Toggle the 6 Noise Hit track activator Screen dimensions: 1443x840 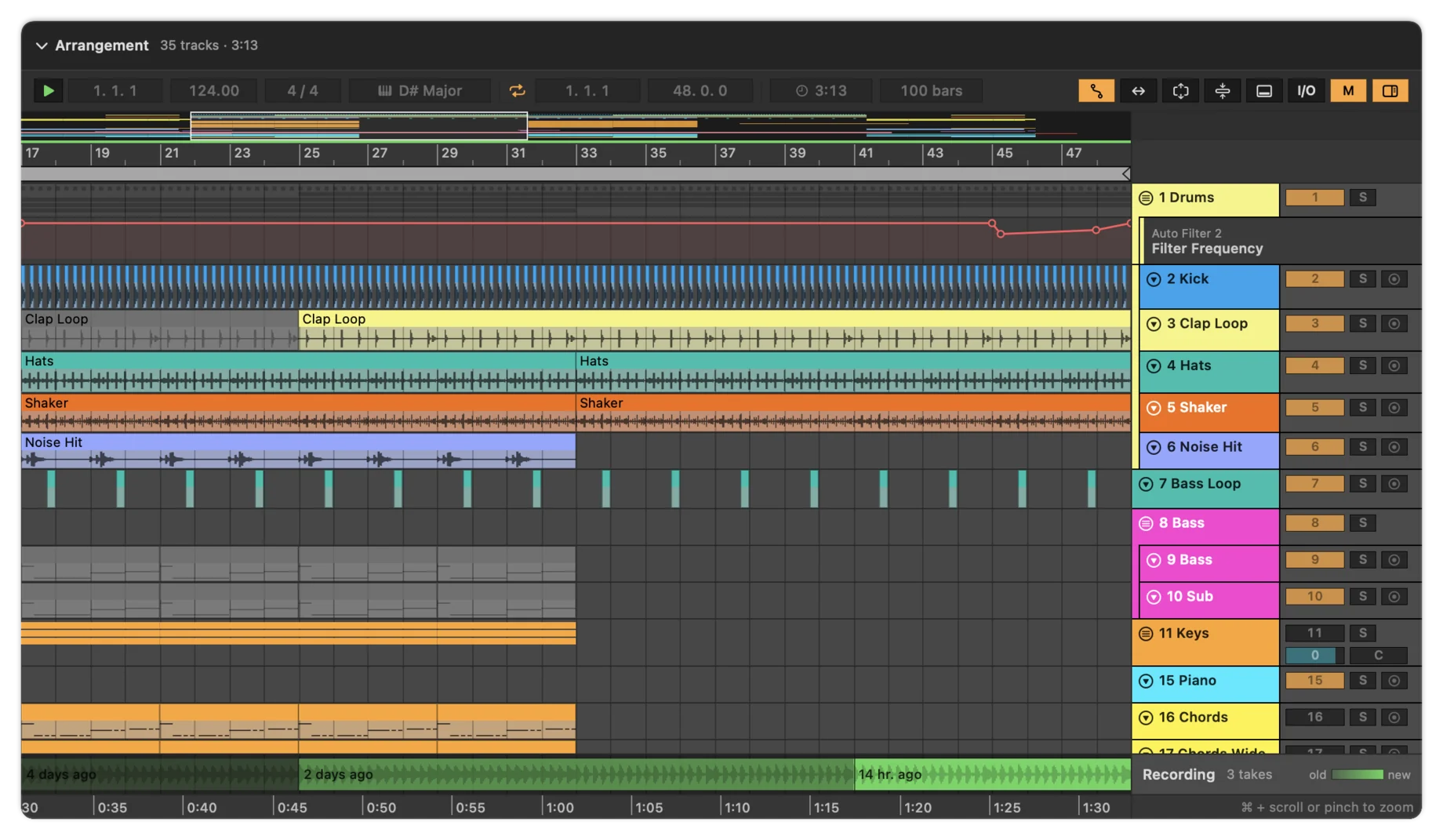pos(1315,447)
